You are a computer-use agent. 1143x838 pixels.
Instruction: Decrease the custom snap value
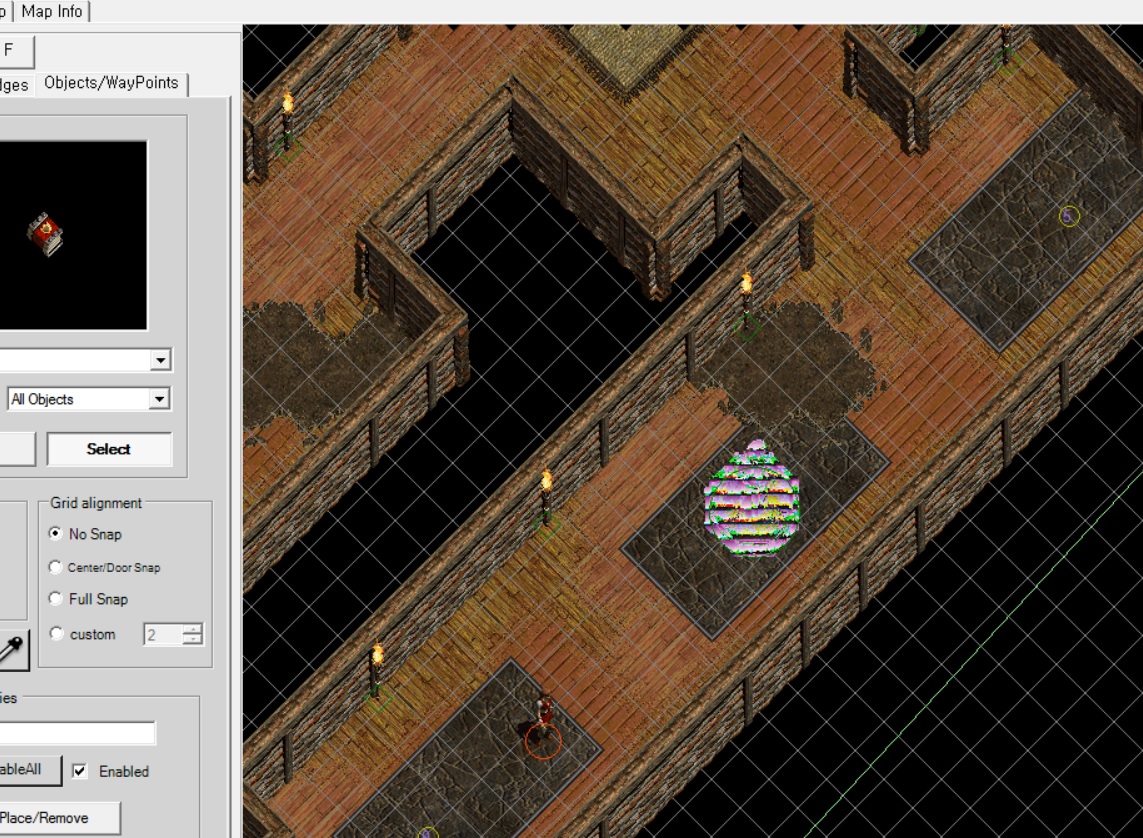(x=192, y=640)
